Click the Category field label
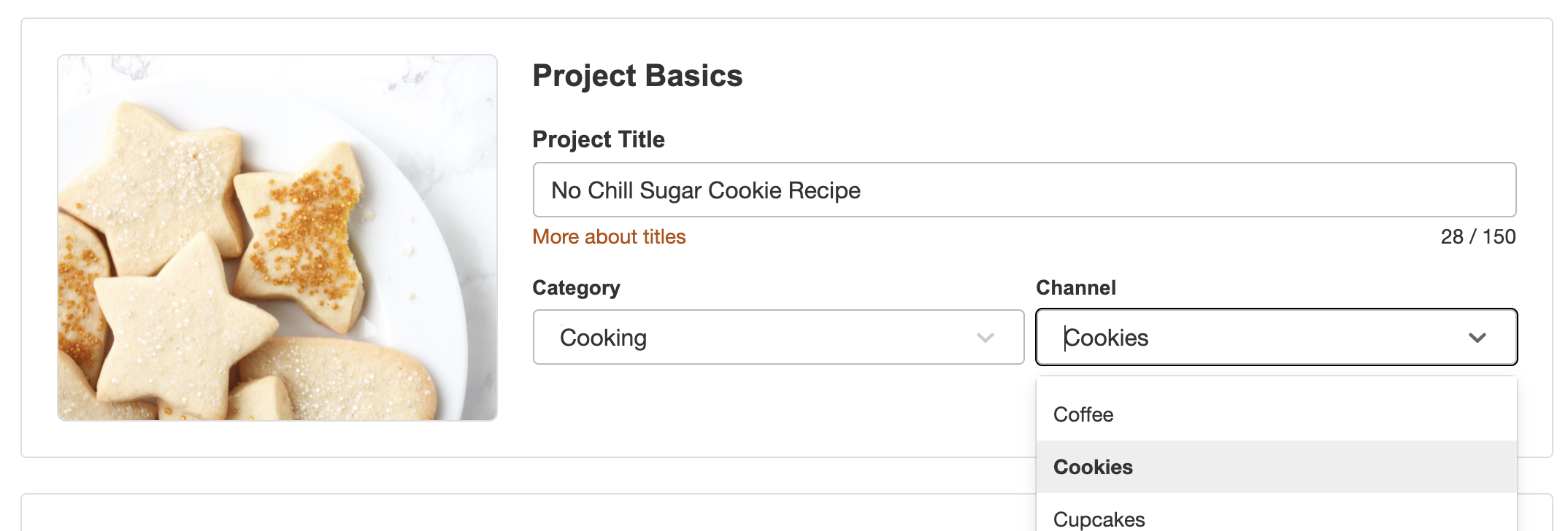This screenshot has width=1568, height=531. tap(577, 287)
